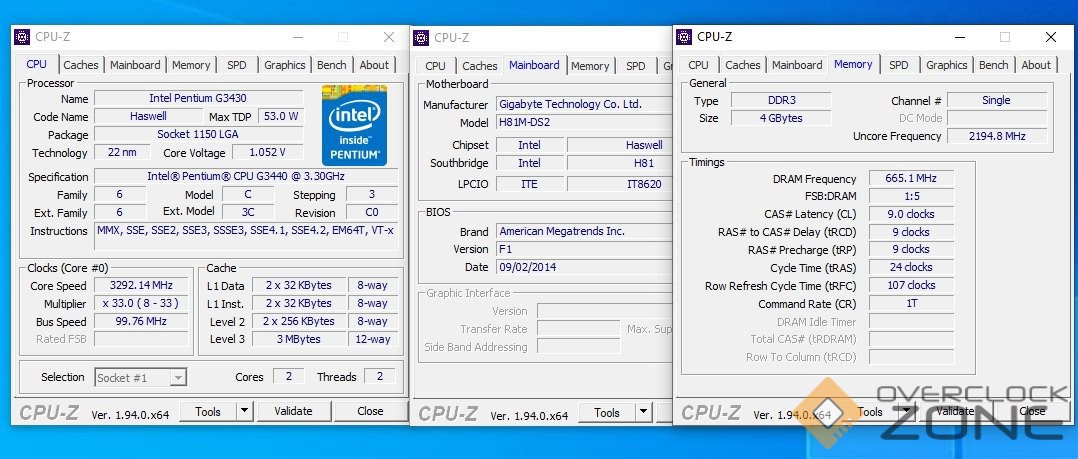
Task: Click the Southbridge value 'H81'
Action: [621, 164]
